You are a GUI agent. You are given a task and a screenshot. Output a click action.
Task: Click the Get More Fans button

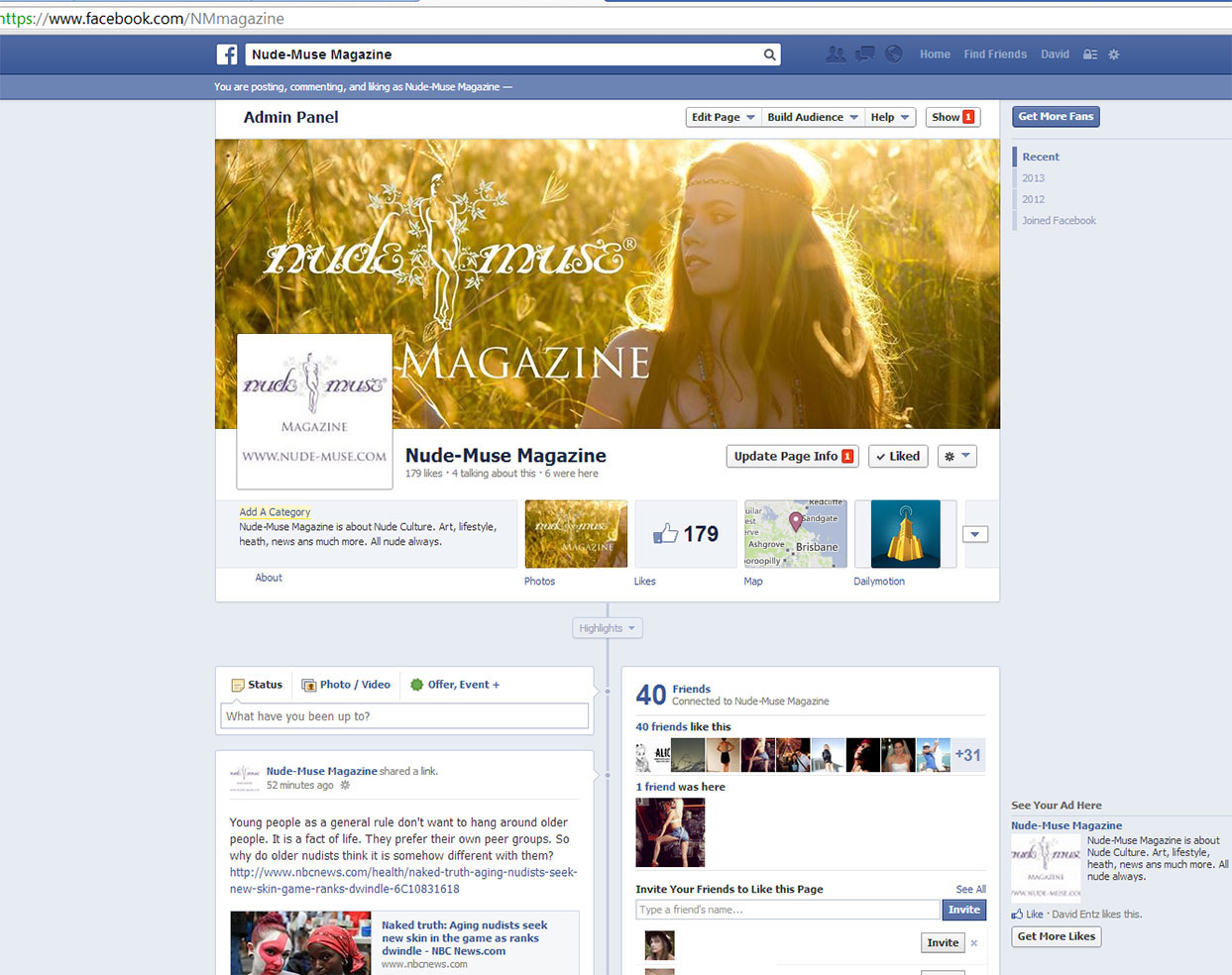1056,117
